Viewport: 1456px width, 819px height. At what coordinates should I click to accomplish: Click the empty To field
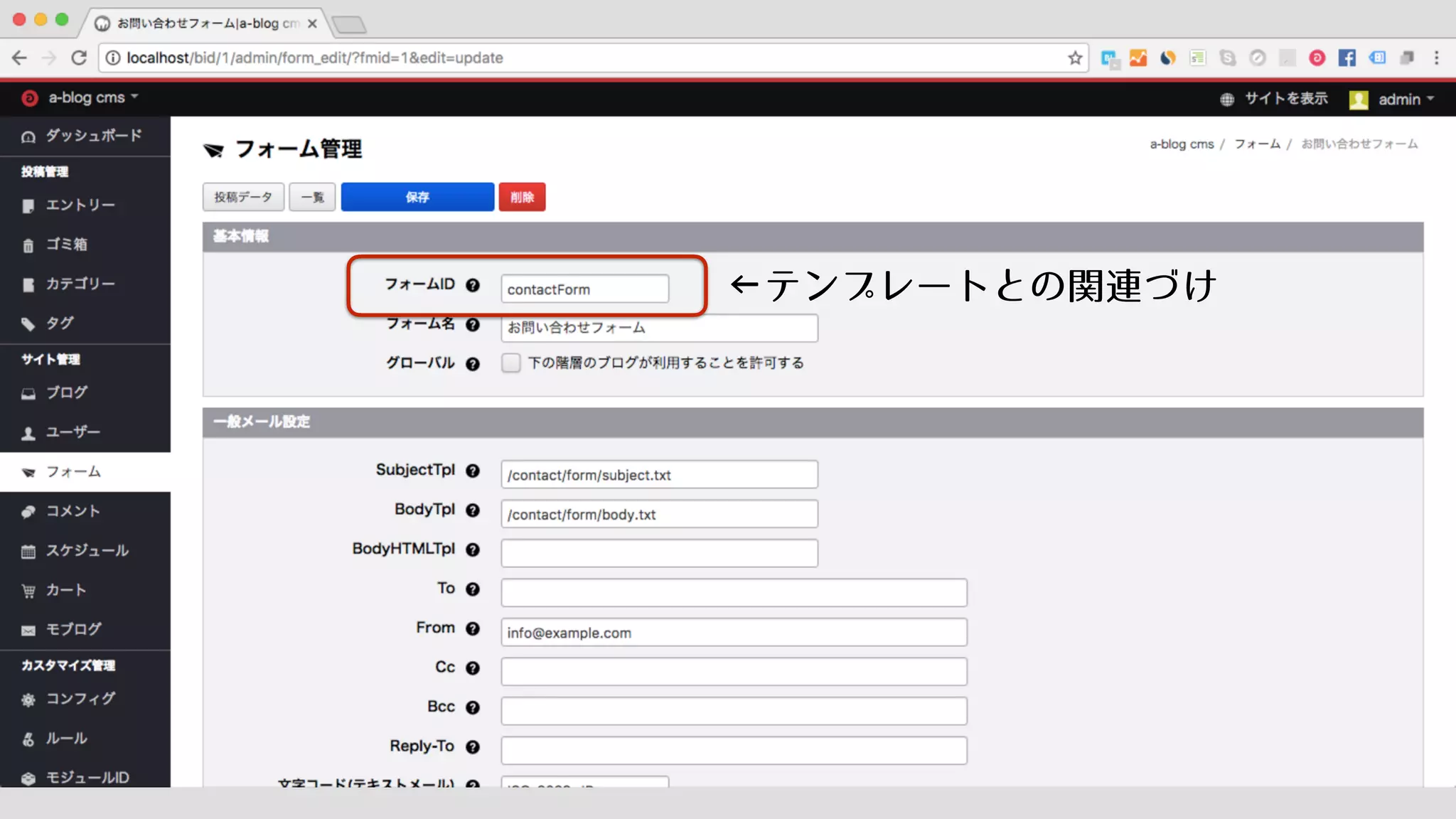pyautogui.click(x=734, y=593)
